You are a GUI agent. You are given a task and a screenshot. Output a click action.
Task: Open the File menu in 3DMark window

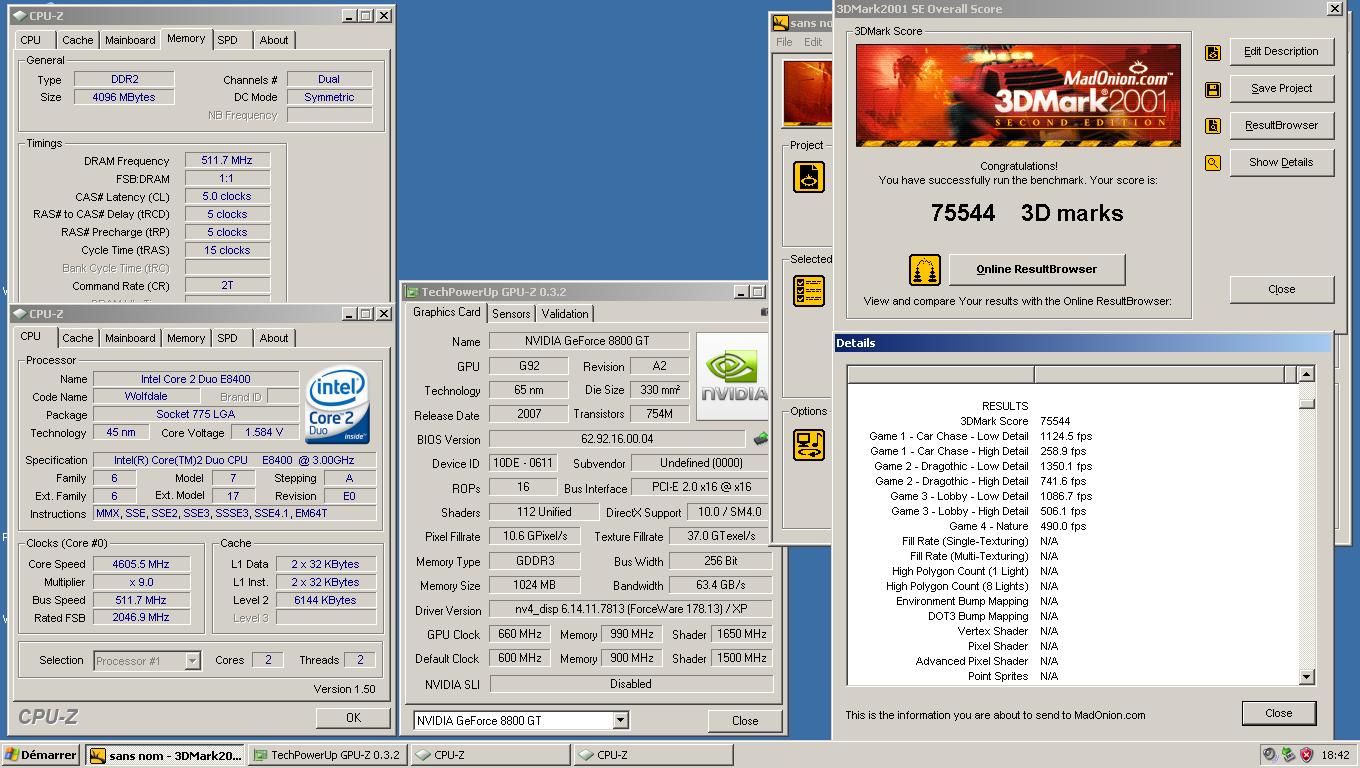784,42
